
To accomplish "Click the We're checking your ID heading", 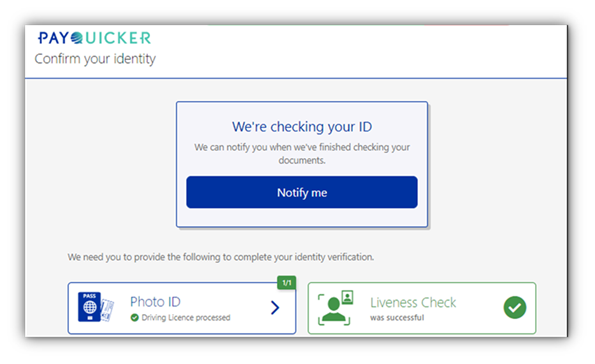I will (302, 127).
